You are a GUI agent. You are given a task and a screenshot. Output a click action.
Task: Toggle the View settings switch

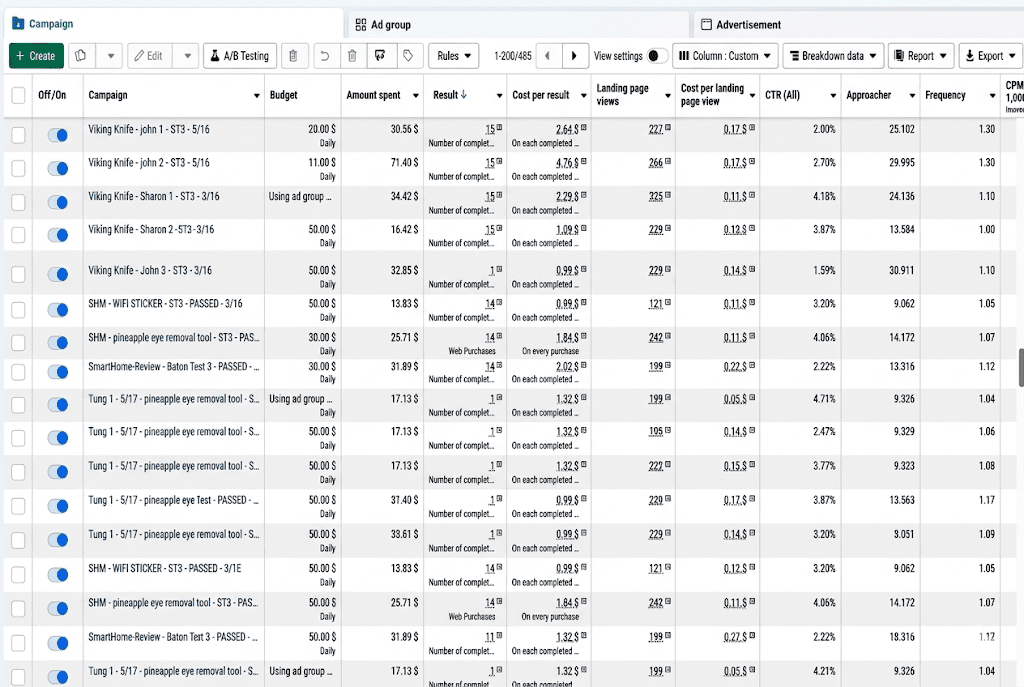(657, 56)
